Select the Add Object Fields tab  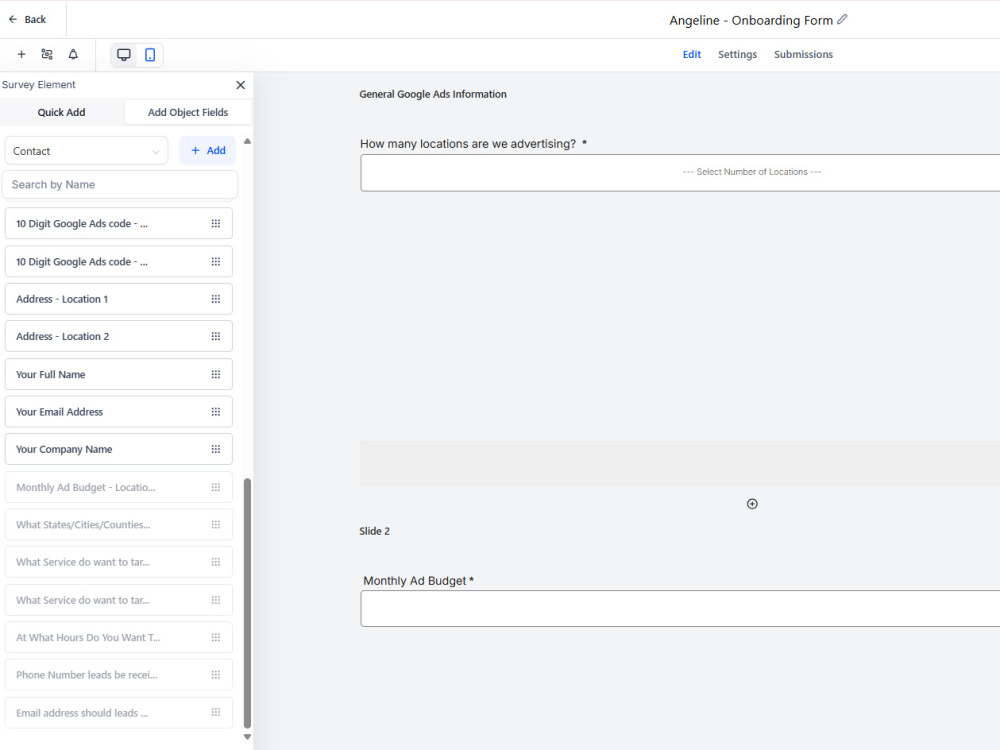pos(188,112)
